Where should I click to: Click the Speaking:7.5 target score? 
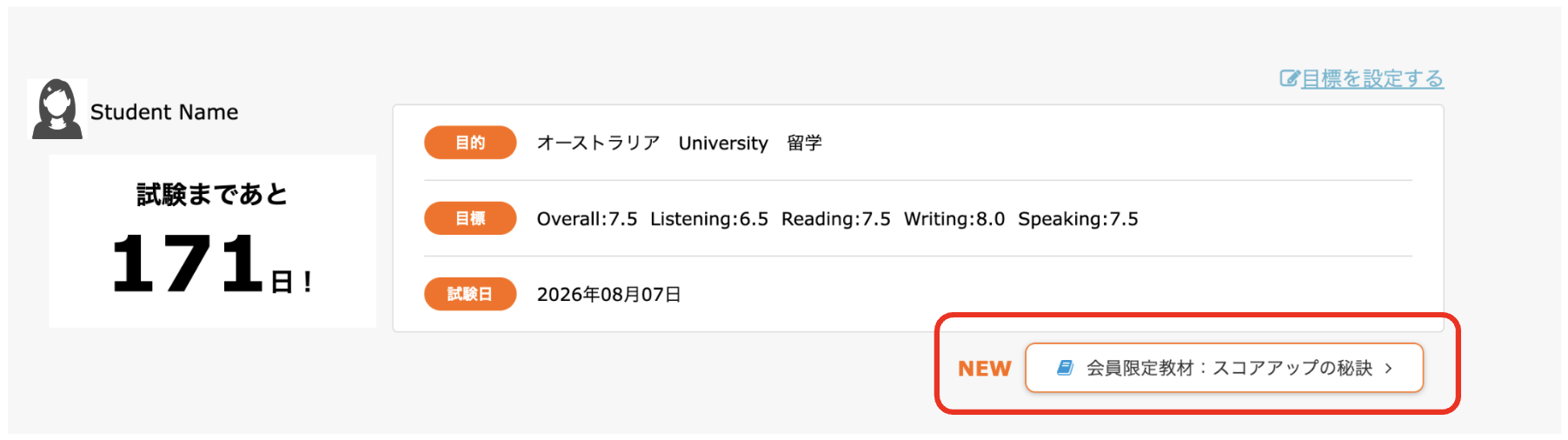coord(1078,219)
